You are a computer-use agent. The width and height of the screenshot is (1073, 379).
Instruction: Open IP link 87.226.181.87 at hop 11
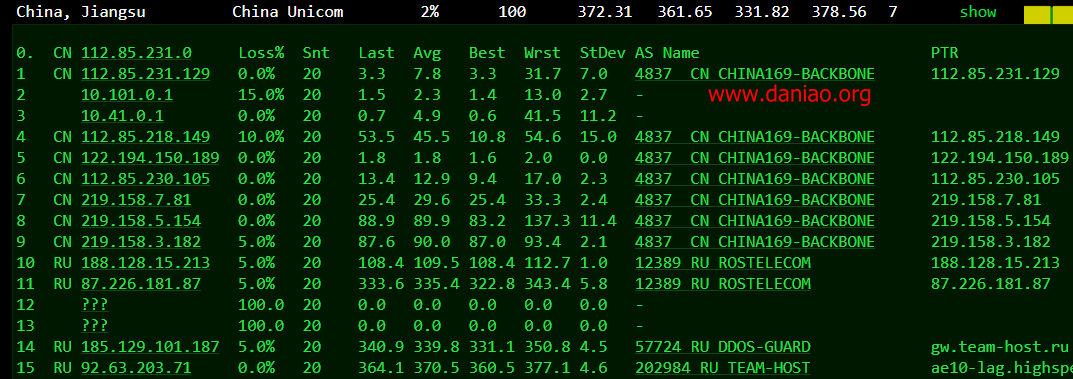141,283
